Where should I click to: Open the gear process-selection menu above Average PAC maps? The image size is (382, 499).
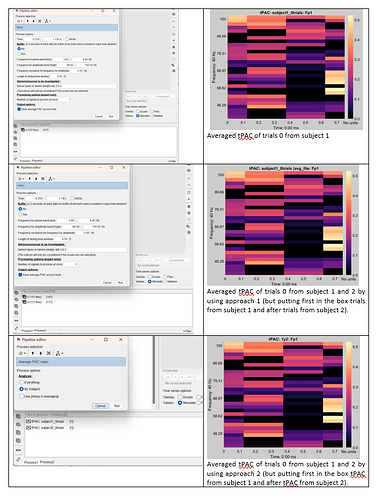(22, 353)
